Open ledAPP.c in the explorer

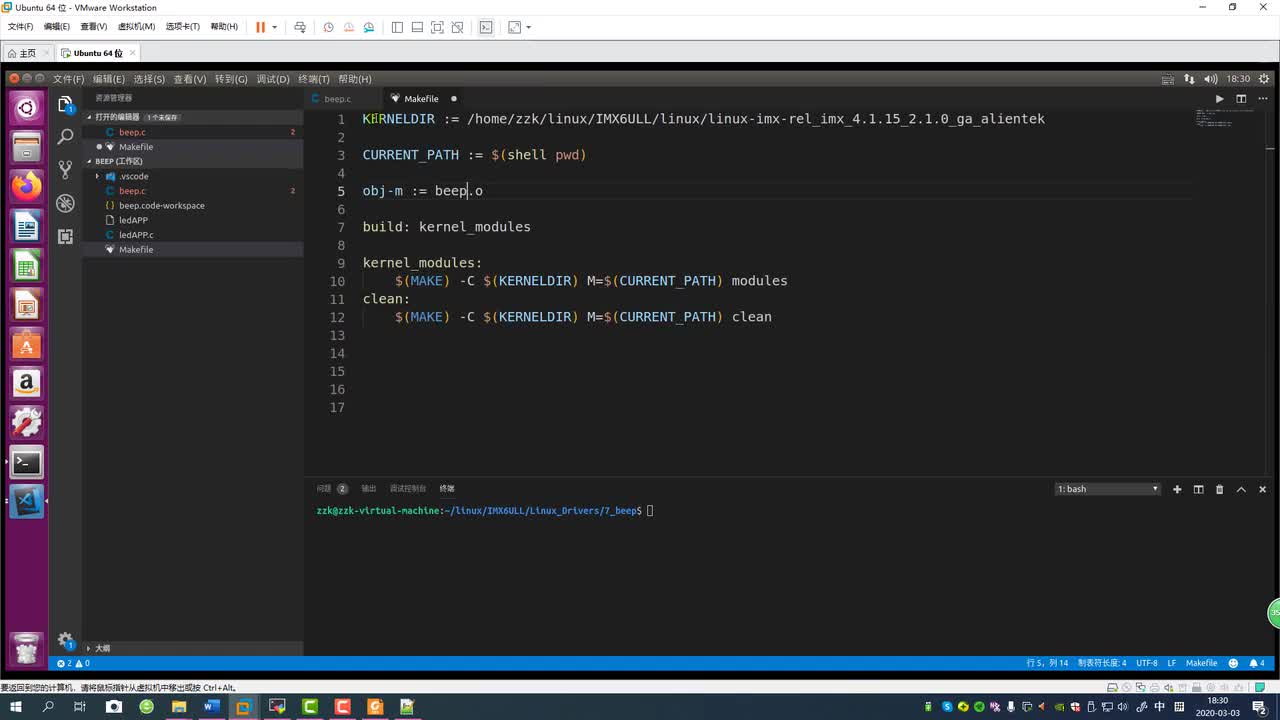tap(136, 235)
